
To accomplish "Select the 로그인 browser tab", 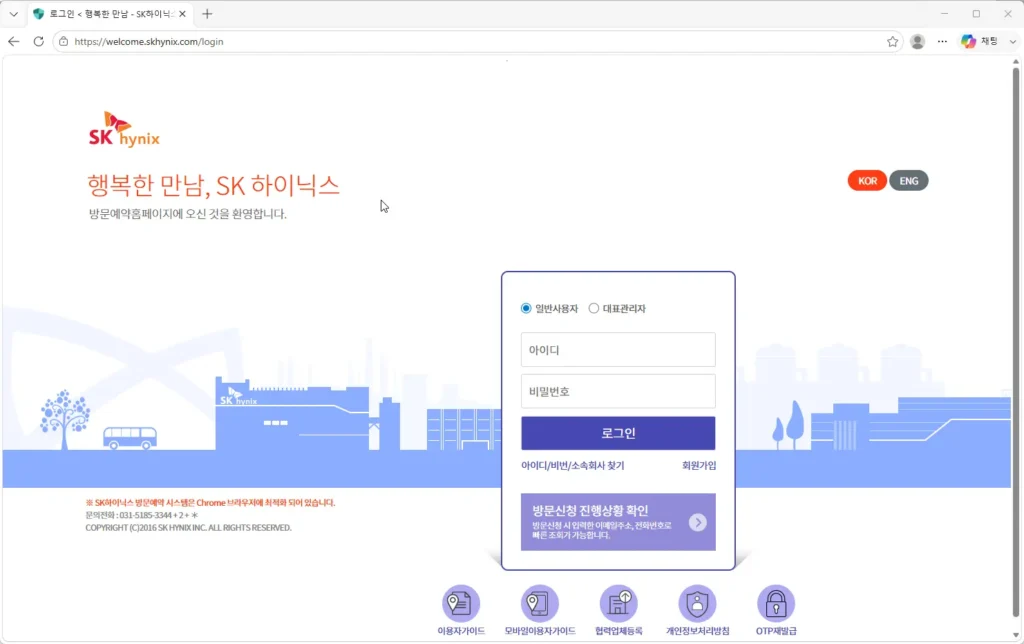I will click(110, 14).
